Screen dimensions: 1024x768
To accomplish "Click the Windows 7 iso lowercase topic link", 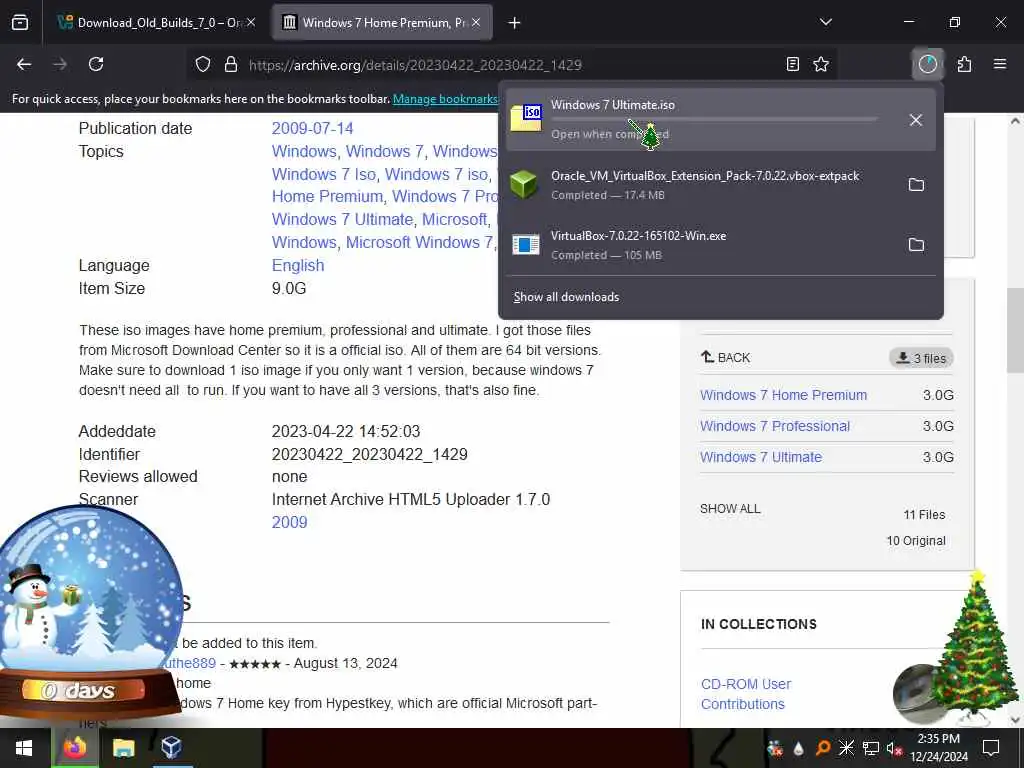I will click(x=436, y=175).
